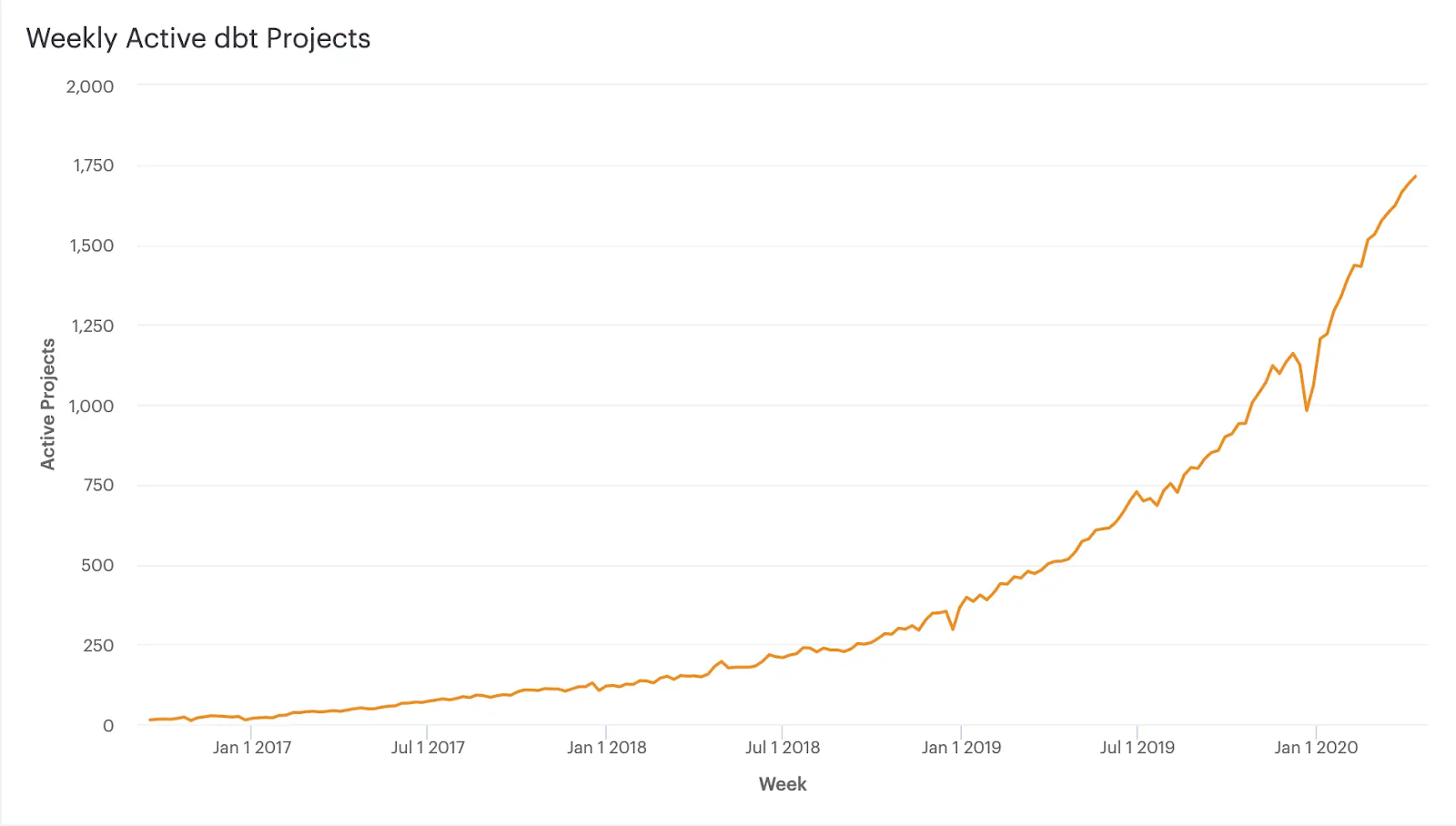Select the Jul 1 2018 axis label
This screenshot has height=826, width=1456.
pyautogui.click(x=783, y=748)
